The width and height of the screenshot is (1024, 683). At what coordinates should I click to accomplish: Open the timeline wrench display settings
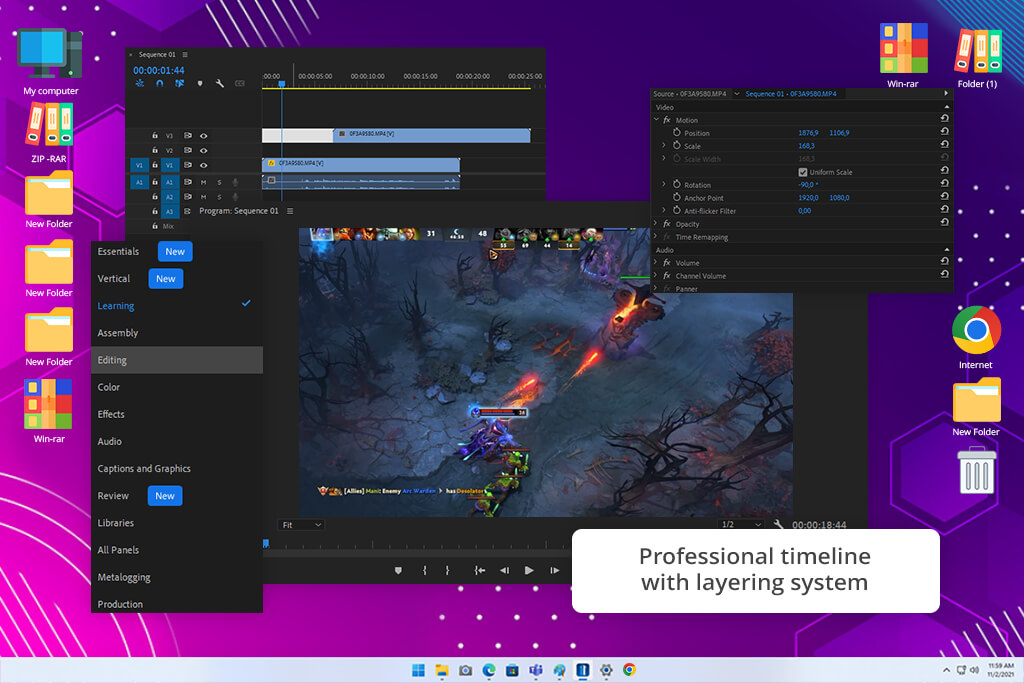(220, 84)
